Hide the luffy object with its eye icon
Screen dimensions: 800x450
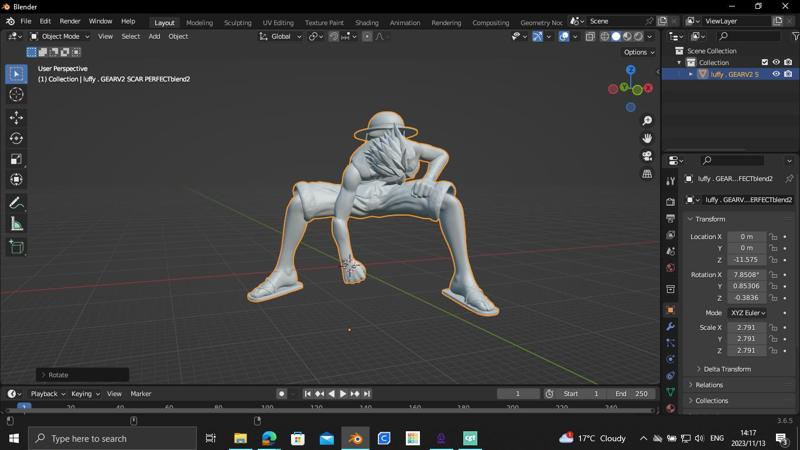point(776,74)
